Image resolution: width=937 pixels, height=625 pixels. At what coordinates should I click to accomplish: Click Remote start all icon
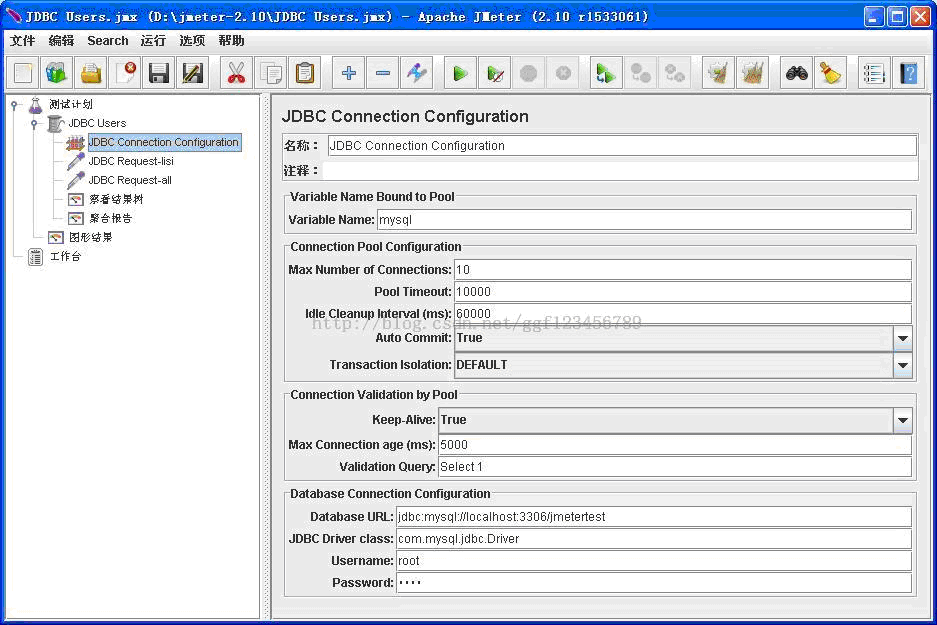click(606, 73)
